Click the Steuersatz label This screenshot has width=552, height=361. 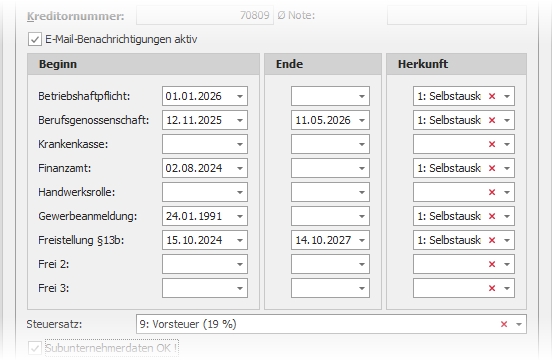tap(54, 324)
